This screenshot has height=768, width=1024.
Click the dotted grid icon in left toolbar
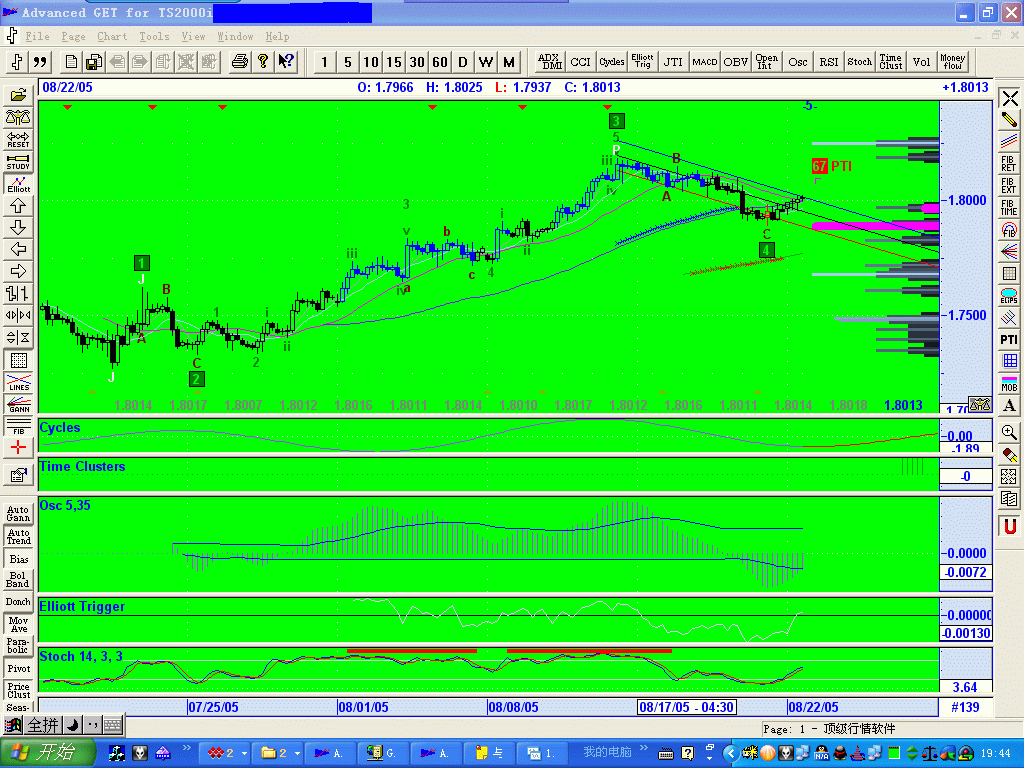point(18,360)
